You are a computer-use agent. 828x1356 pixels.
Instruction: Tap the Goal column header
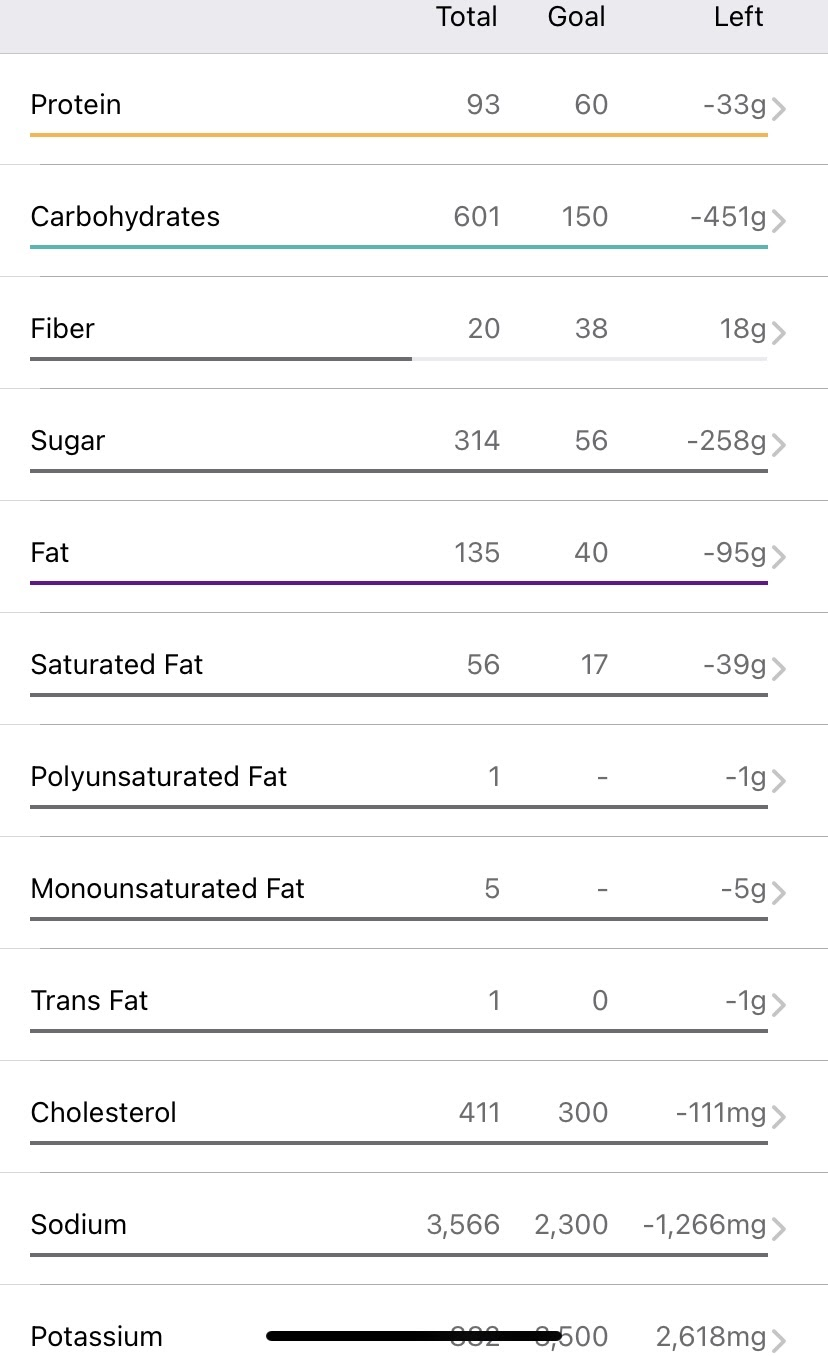(577, 17)
